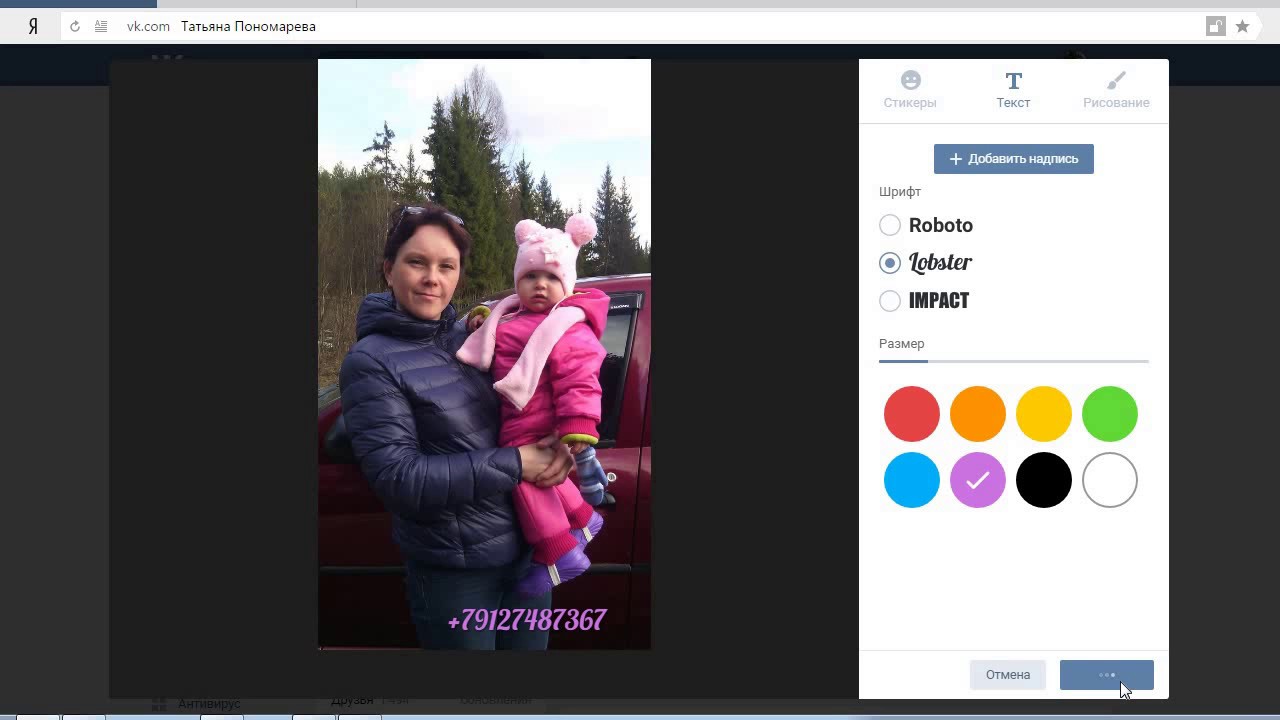The image size is (1280, 720).
Task: Pick the Impact font radio button
Action: (x=890, y=301)
